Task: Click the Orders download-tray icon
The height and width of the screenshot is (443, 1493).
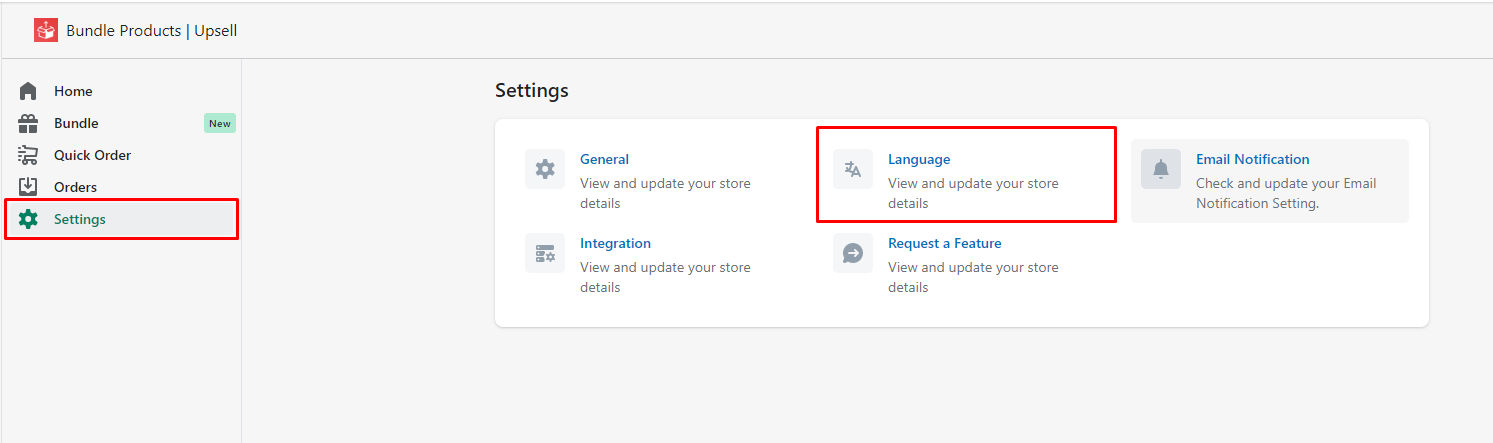Action: coord(28,187)
